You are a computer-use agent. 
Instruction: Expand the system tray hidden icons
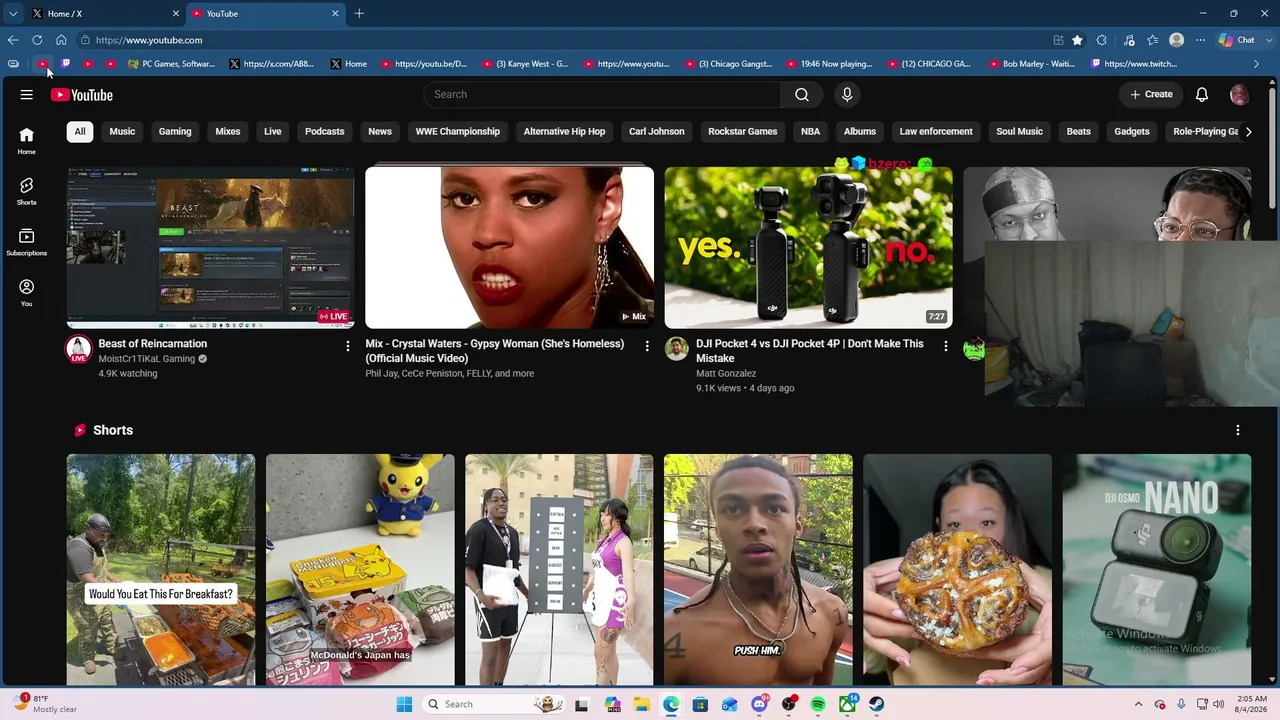(1138, 704)
